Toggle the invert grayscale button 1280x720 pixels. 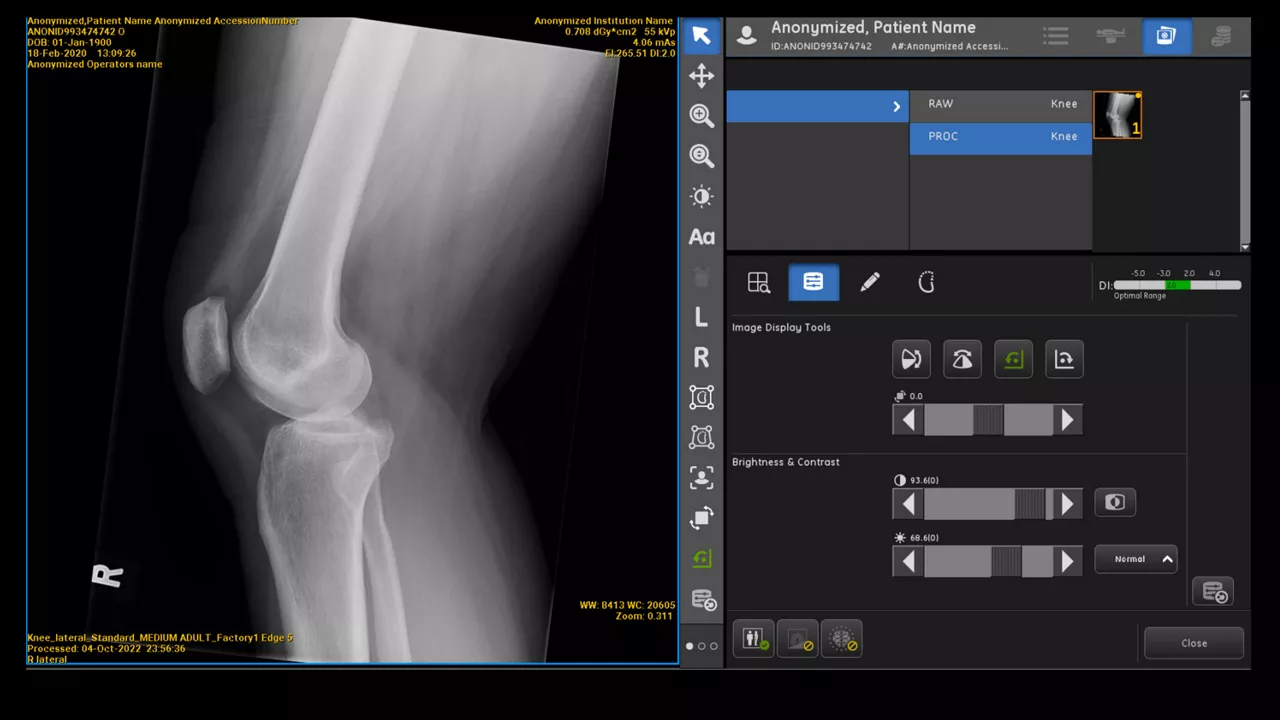pyautogui.click(x=1115, y=503)
